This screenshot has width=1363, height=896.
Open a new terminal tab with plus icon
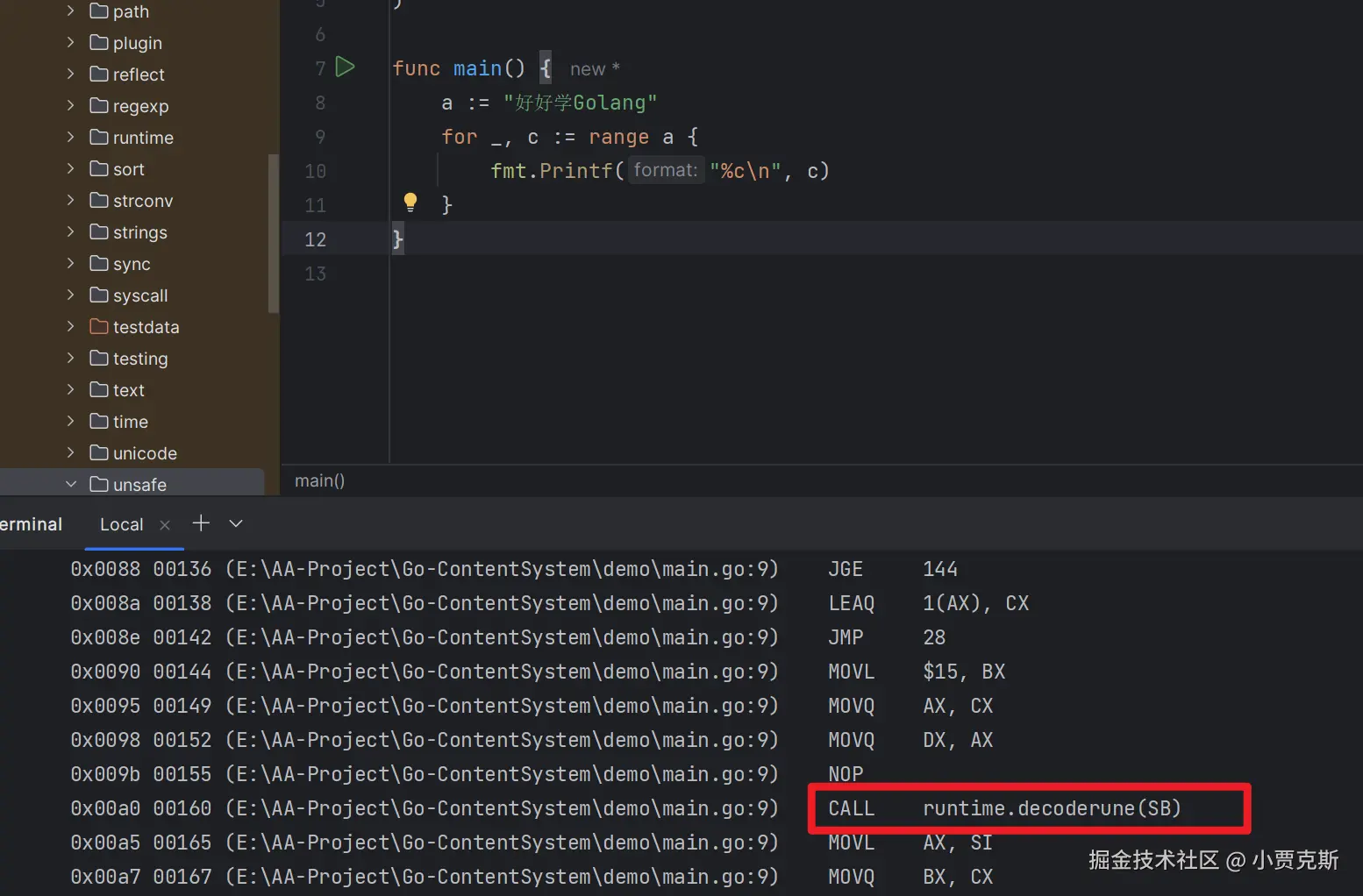tap(201, 523)
